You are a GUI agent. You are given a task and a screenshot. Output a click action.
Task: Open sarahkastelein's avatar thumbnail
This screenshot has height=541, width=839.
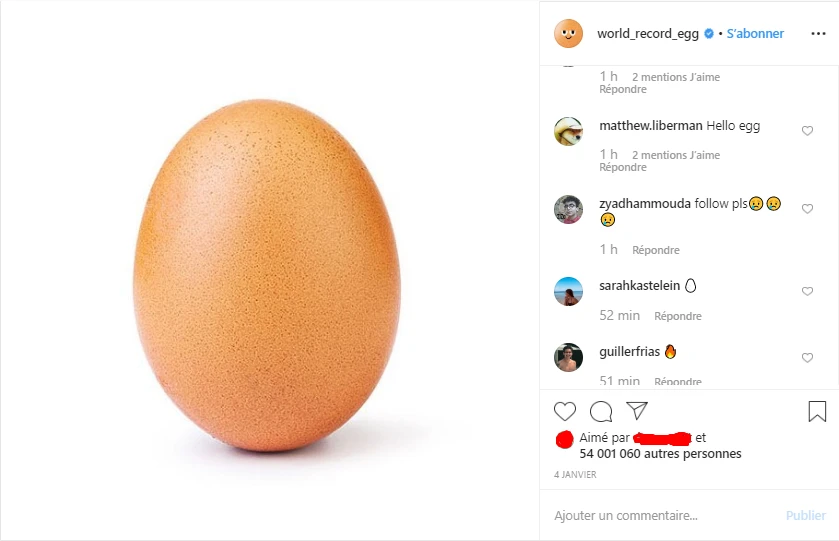[x=568, y=291]
